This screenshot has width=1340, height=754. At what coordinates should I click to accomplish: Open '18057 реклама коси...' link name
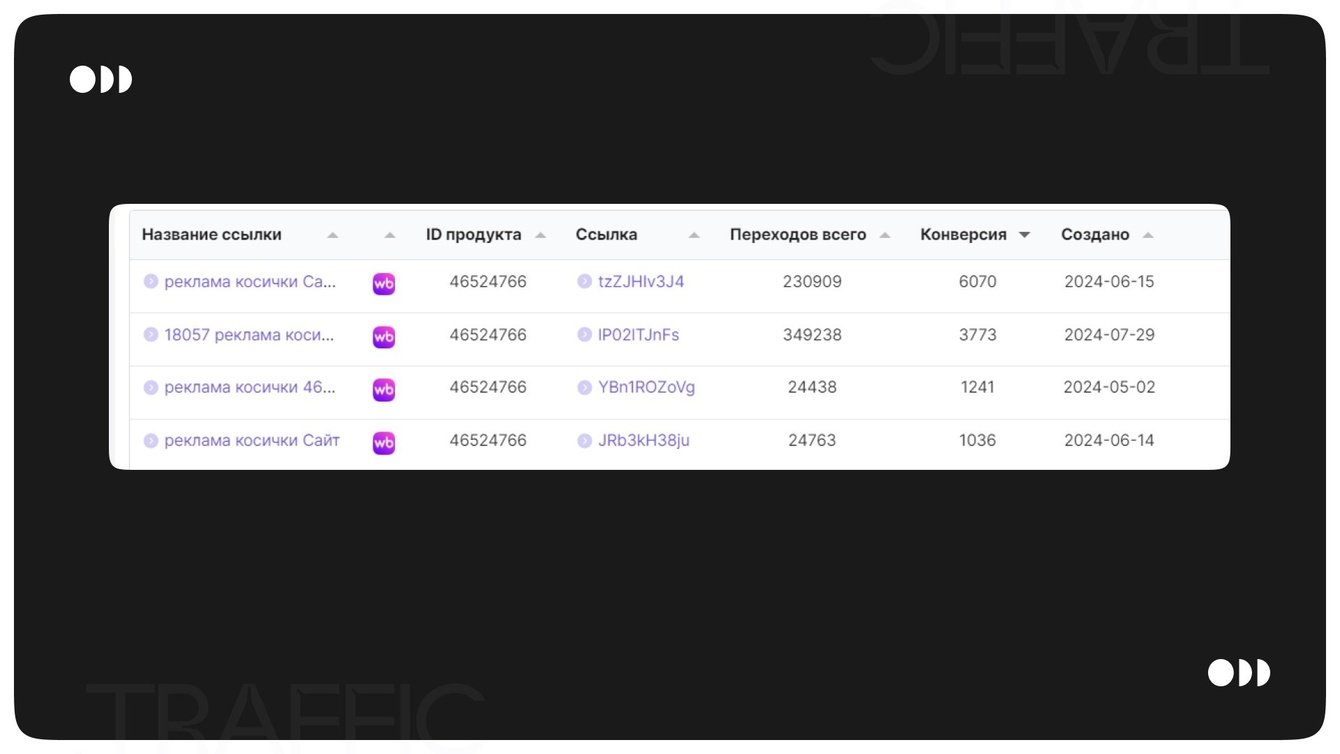click(x=249, y=335)
